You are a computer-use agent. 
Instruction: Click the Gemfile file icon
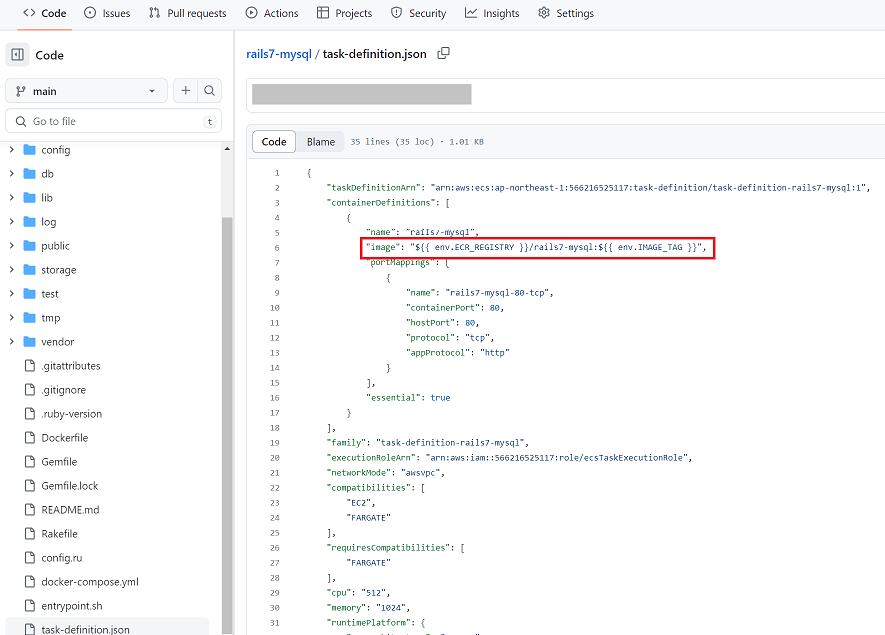(30, 462)
